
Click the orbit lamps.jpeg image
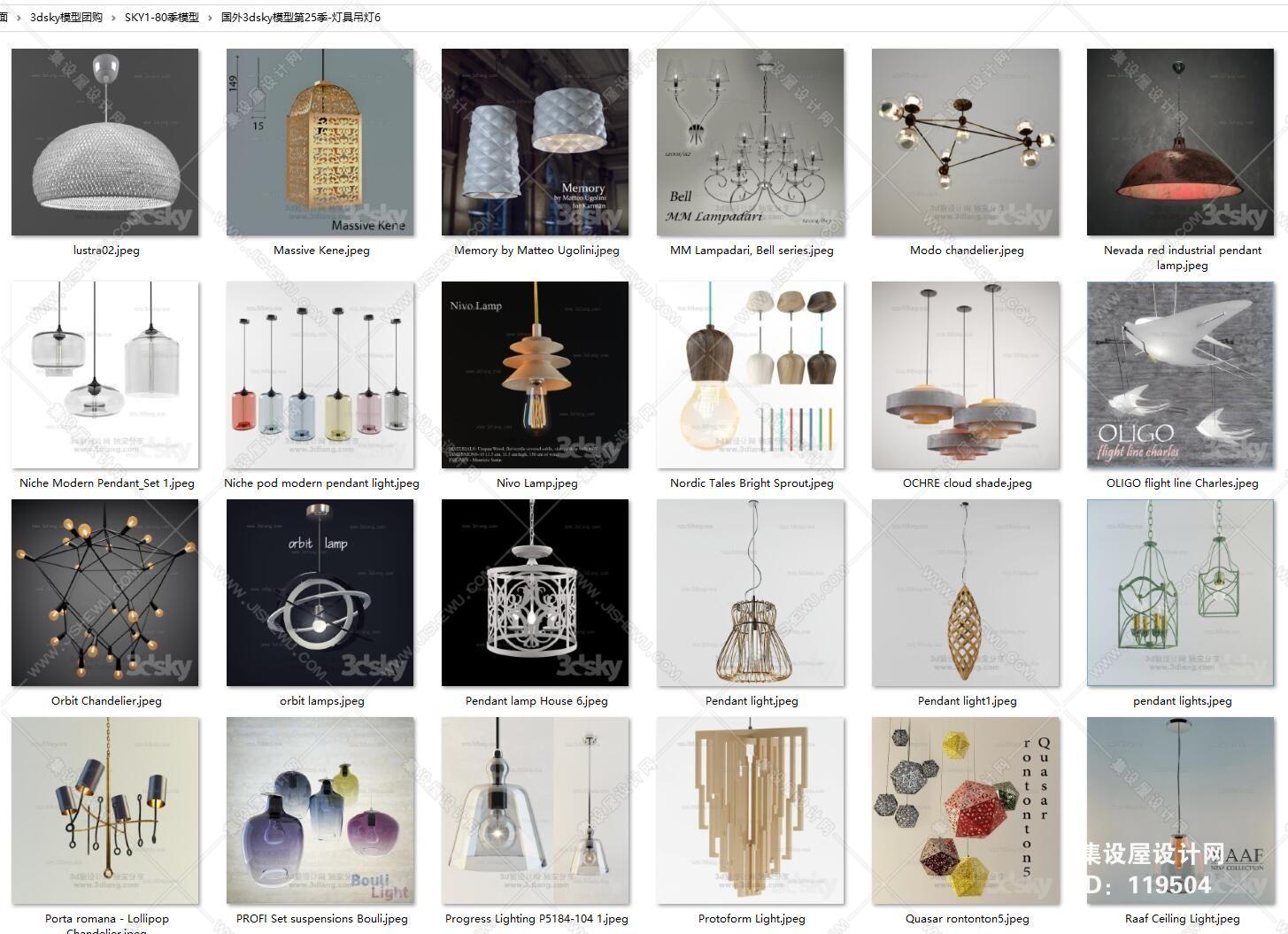[320, 592]
